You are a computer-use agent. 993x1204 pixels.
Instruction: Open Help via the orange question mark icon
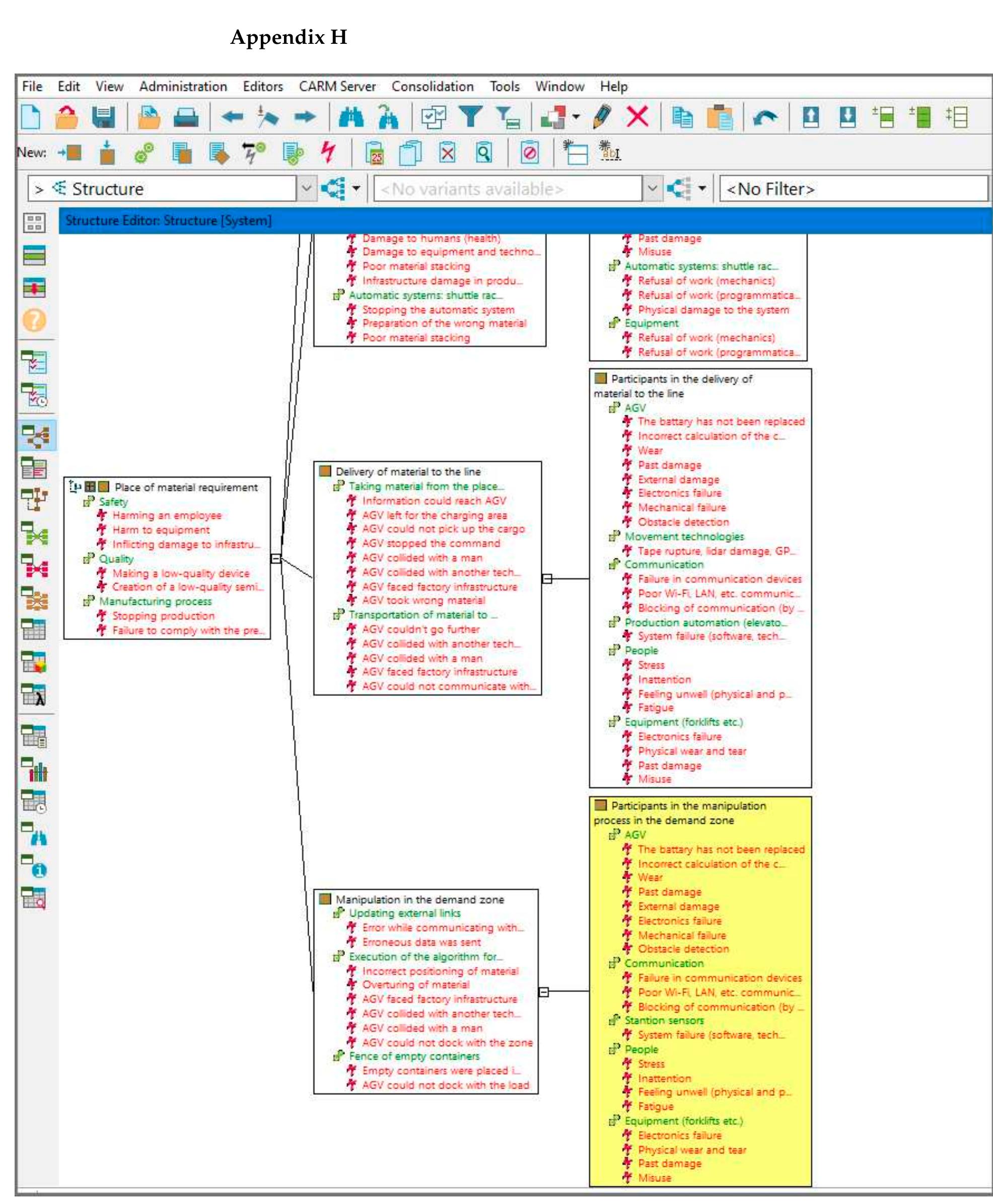(x=34, y=320)
